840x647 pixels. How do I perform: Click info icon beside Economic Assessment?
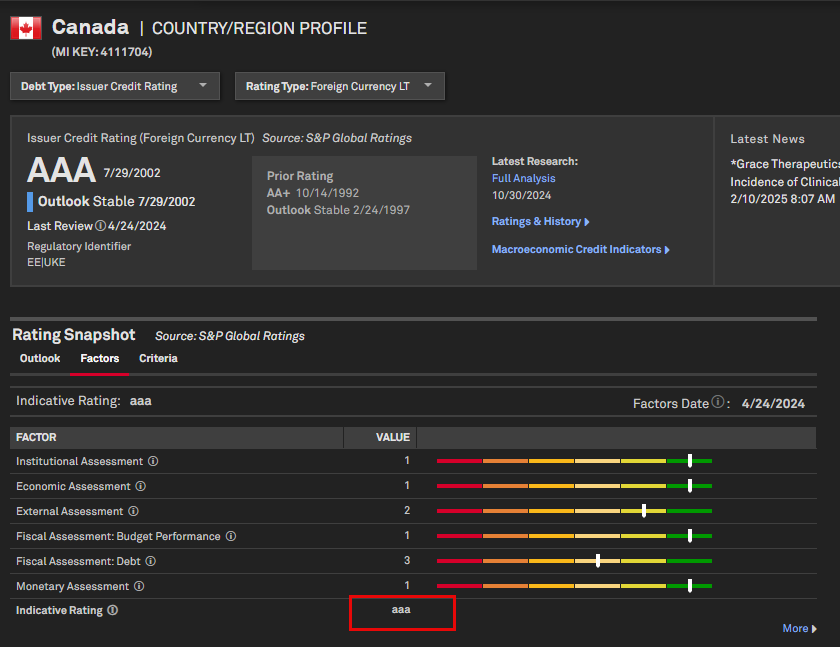pyautogui.click(x=141, y=486)
